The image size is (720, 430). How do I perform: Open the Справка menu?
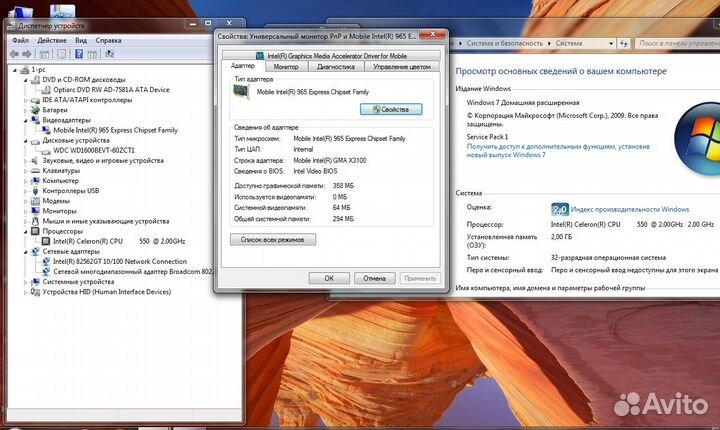[x=108, y=40]
